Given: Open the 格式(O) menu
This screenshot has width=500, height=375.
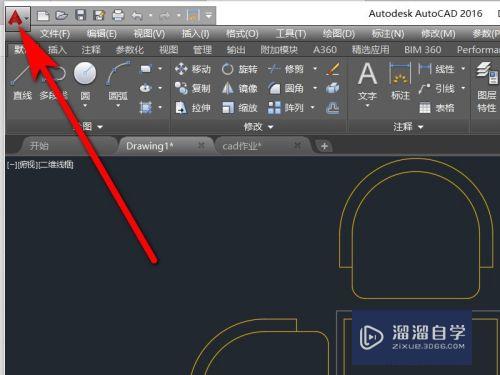Looking at the screenshot, I should (242, 34).
